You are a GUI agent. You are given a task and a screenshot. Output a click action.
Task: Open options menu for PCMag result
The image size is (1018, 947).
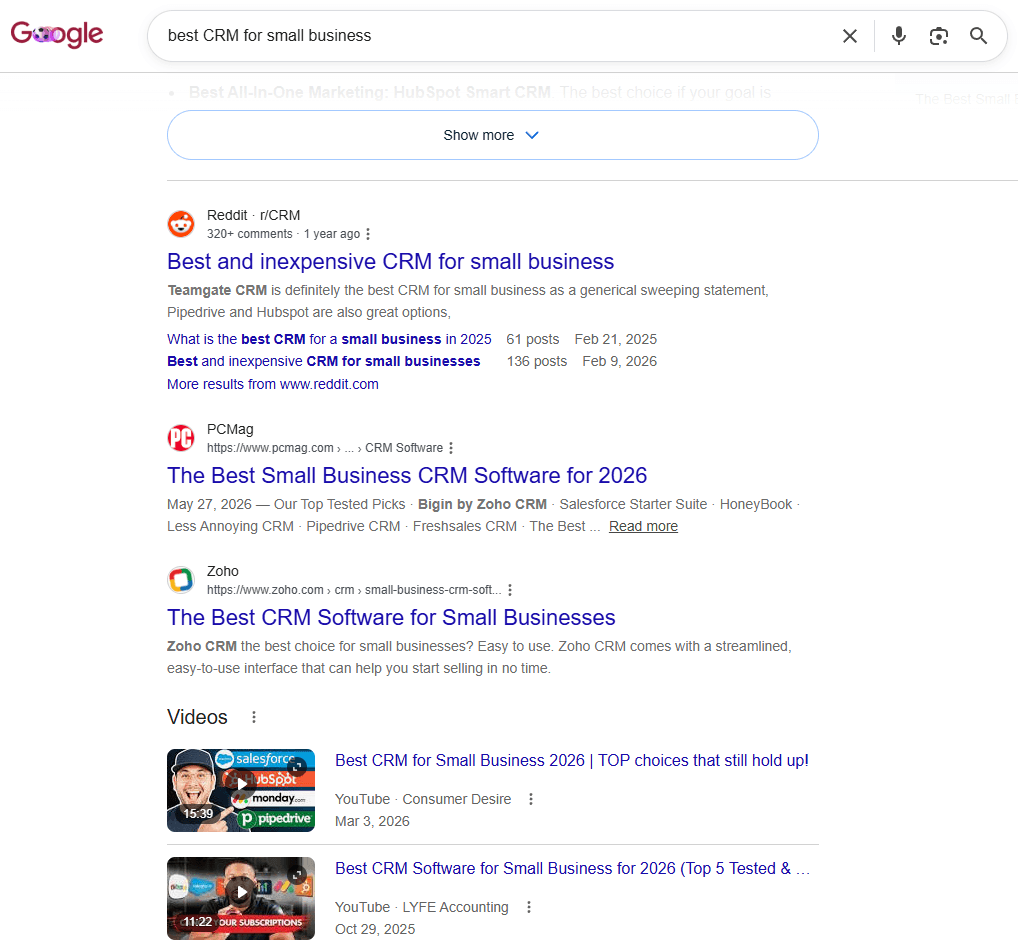click(451, 448)
